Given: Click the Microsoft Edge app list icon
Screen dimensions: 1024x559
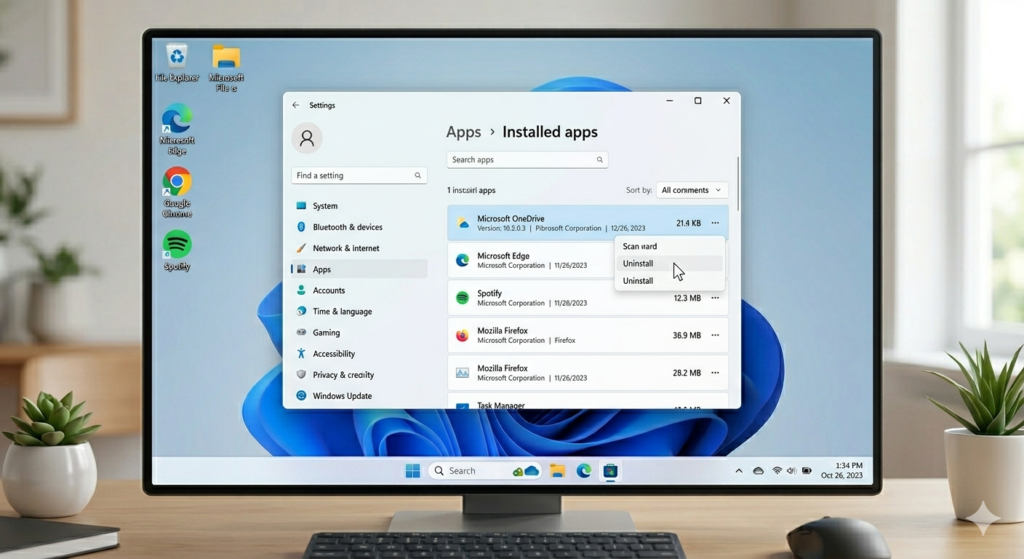Looking at the screenshot, I should 462,261.
